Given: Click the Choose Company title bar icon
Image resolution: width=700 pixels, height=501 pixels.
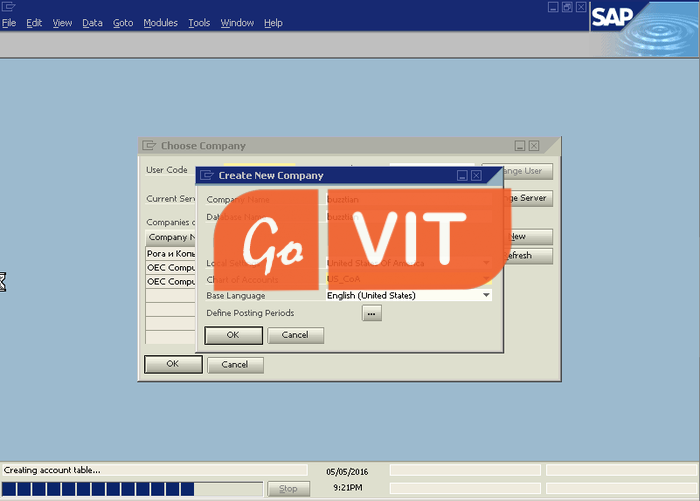Looking at the screenshot, I should 149,146.
